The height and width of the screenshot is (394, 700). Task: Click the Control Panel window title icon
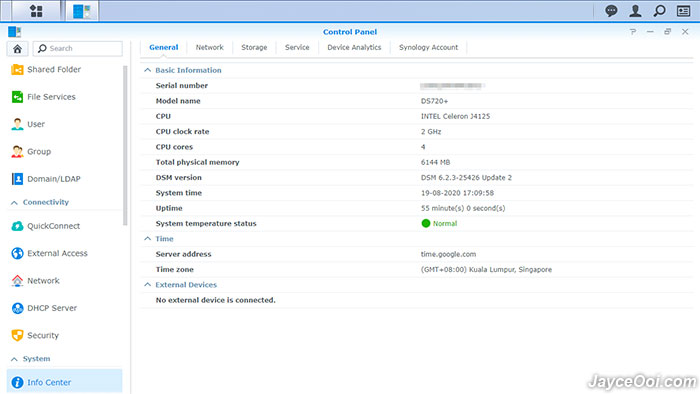point(14,31)
